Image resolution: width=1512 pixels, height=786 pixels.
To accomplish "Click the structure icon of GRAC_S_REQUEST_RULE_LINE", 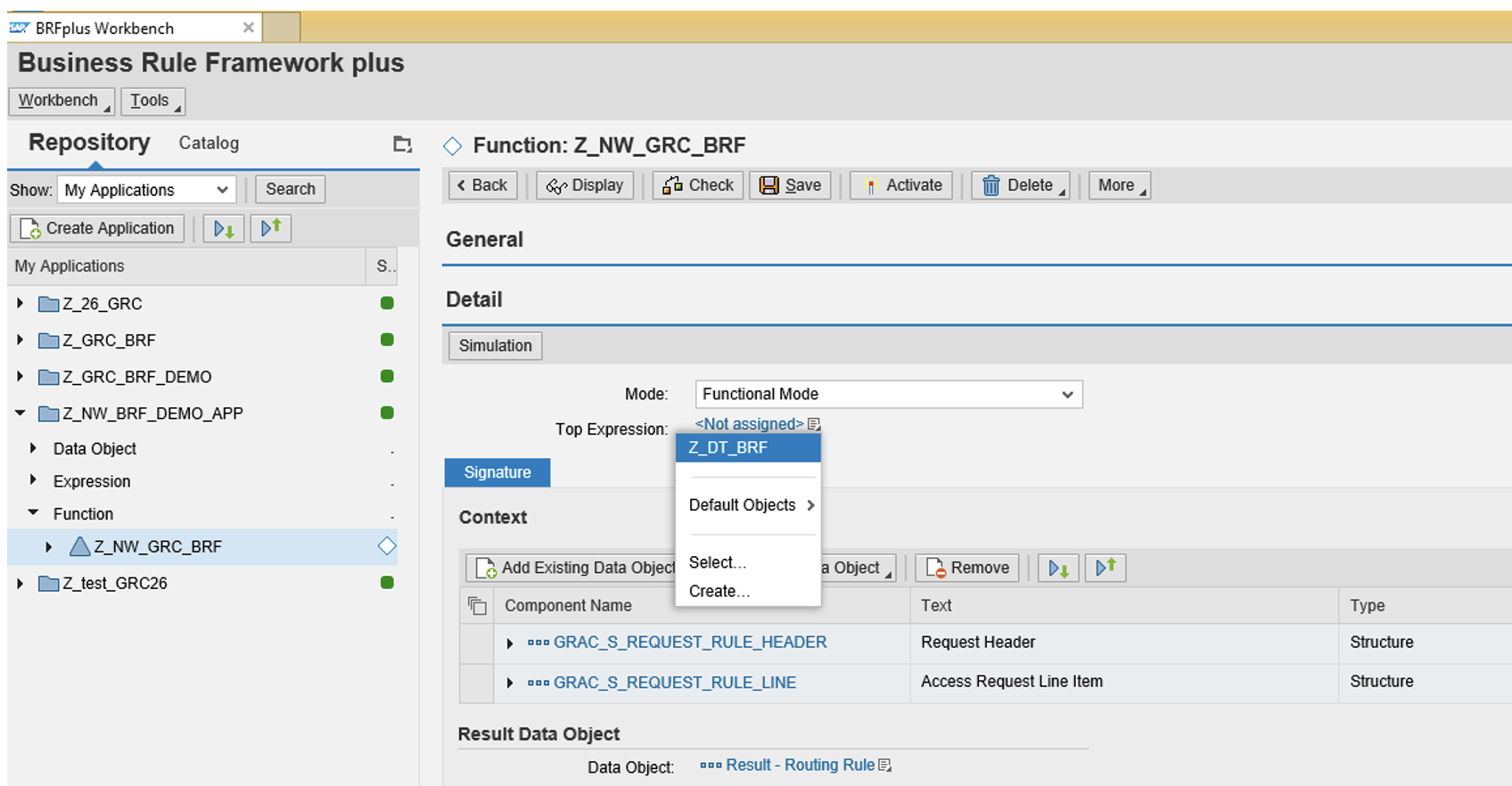I will click(x=538, y=683).
